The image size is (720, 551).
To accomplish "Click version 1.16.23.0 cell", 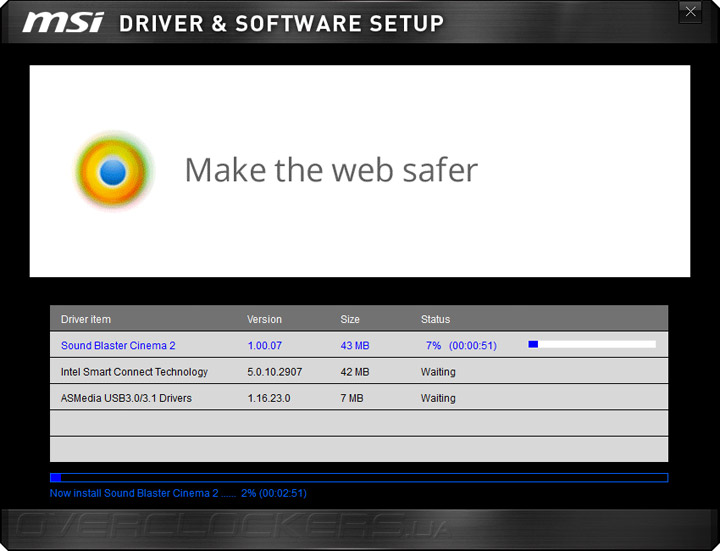I will pos(269,398).
